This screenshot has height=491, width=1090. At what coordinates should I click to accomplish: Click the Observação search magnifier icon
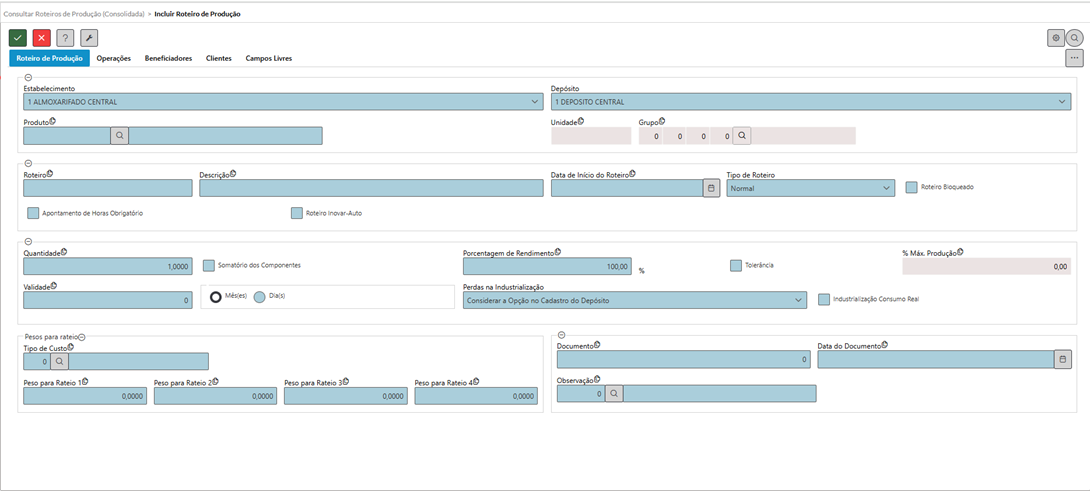[x=614, y=394]
